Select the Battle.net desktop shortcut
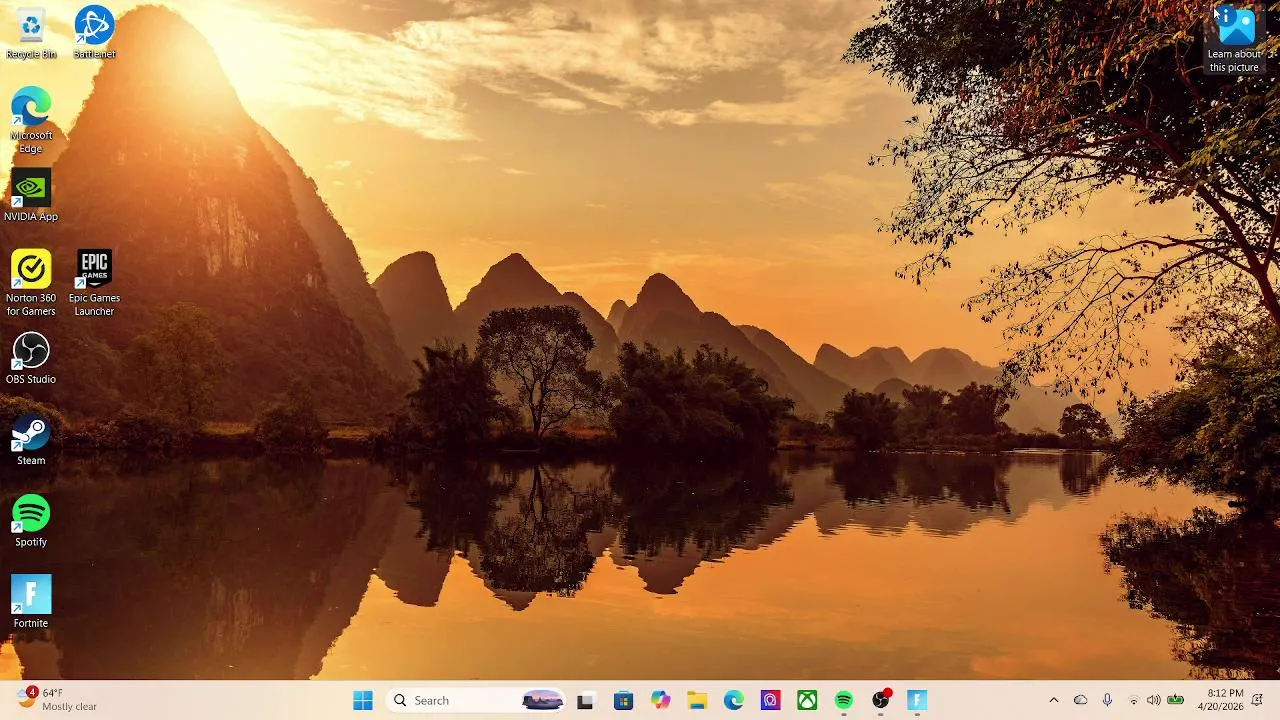Viewport: 1280px width, 720px height. (94, 33)
